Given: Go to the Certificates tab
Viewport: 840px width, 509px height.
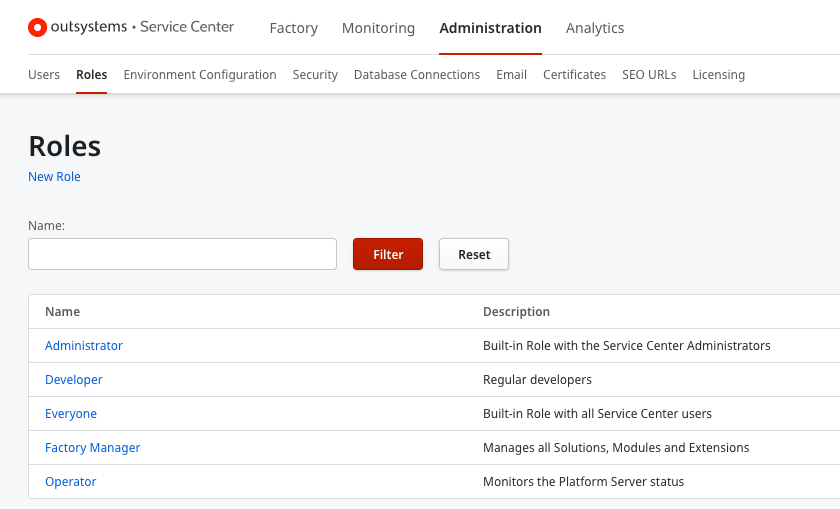Looking at the screenshot, I should [x=574, y=75].
